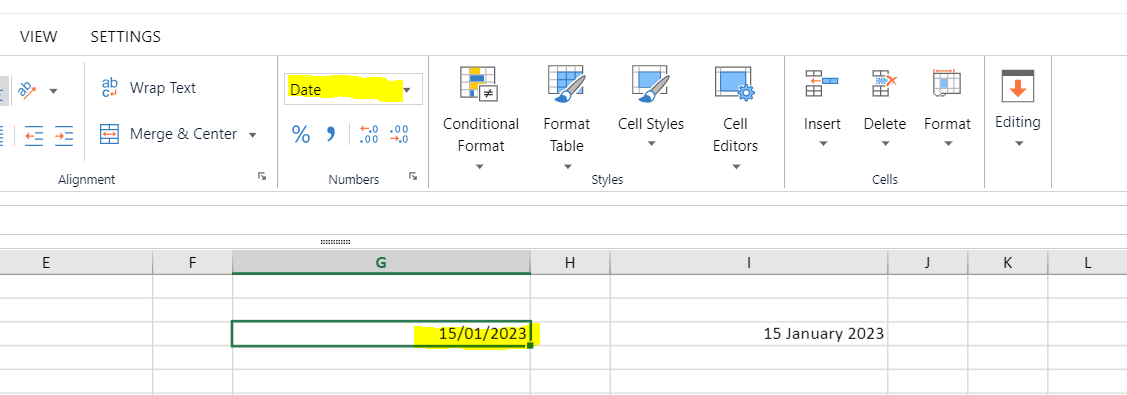
Task: Open the VIEW ribbon tab
Action: point(39,37)
